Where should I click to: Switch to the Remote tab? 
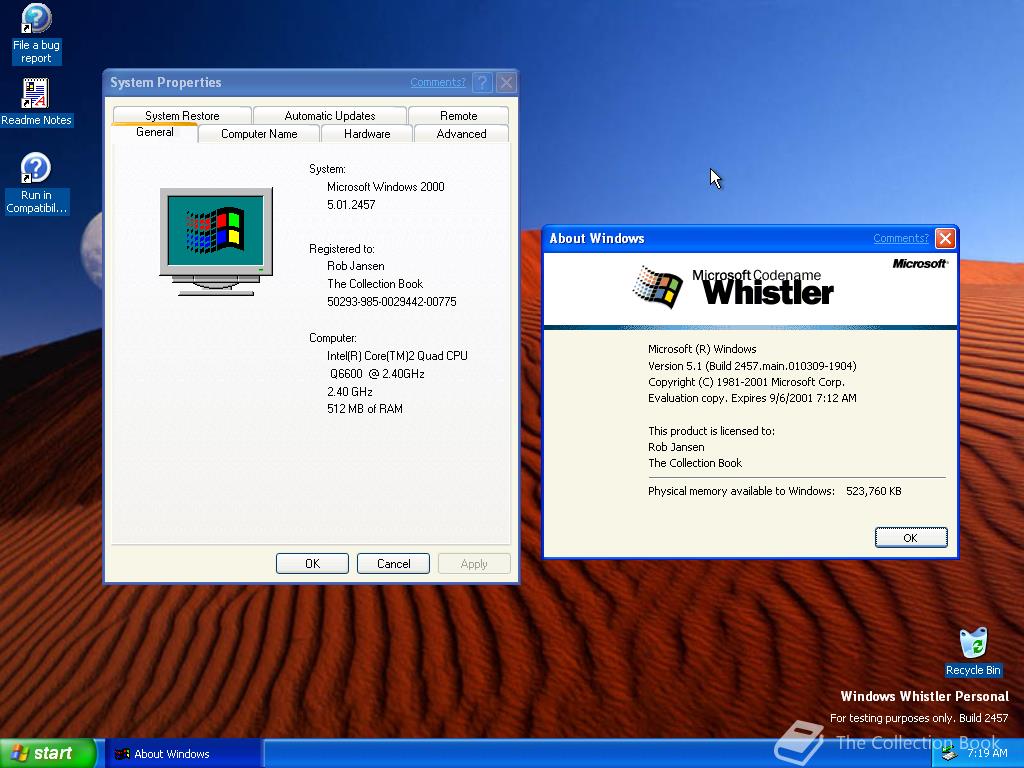pos(458,115)
